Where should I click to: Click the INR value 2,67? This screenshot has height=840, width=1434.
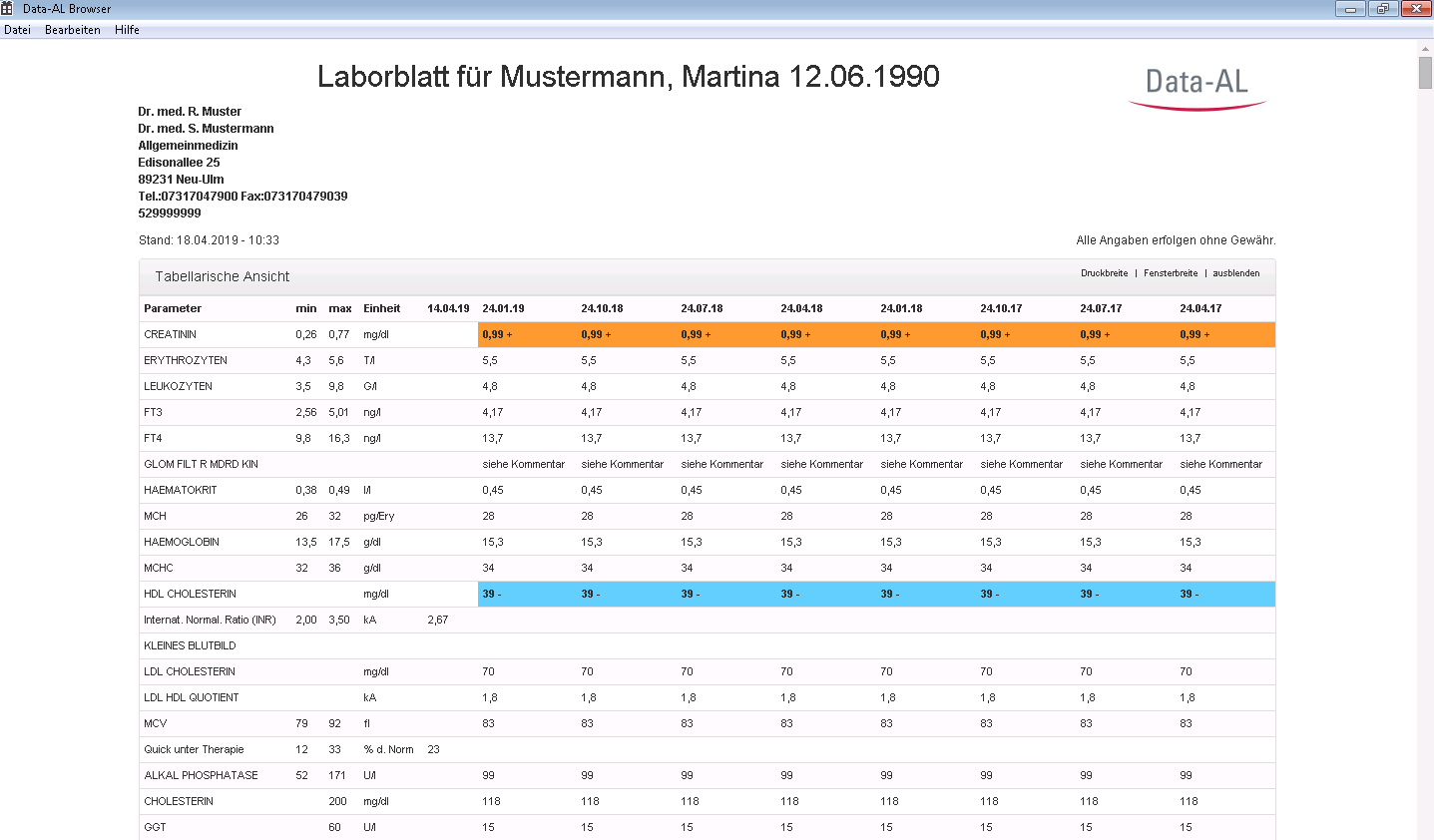[437, 620]
